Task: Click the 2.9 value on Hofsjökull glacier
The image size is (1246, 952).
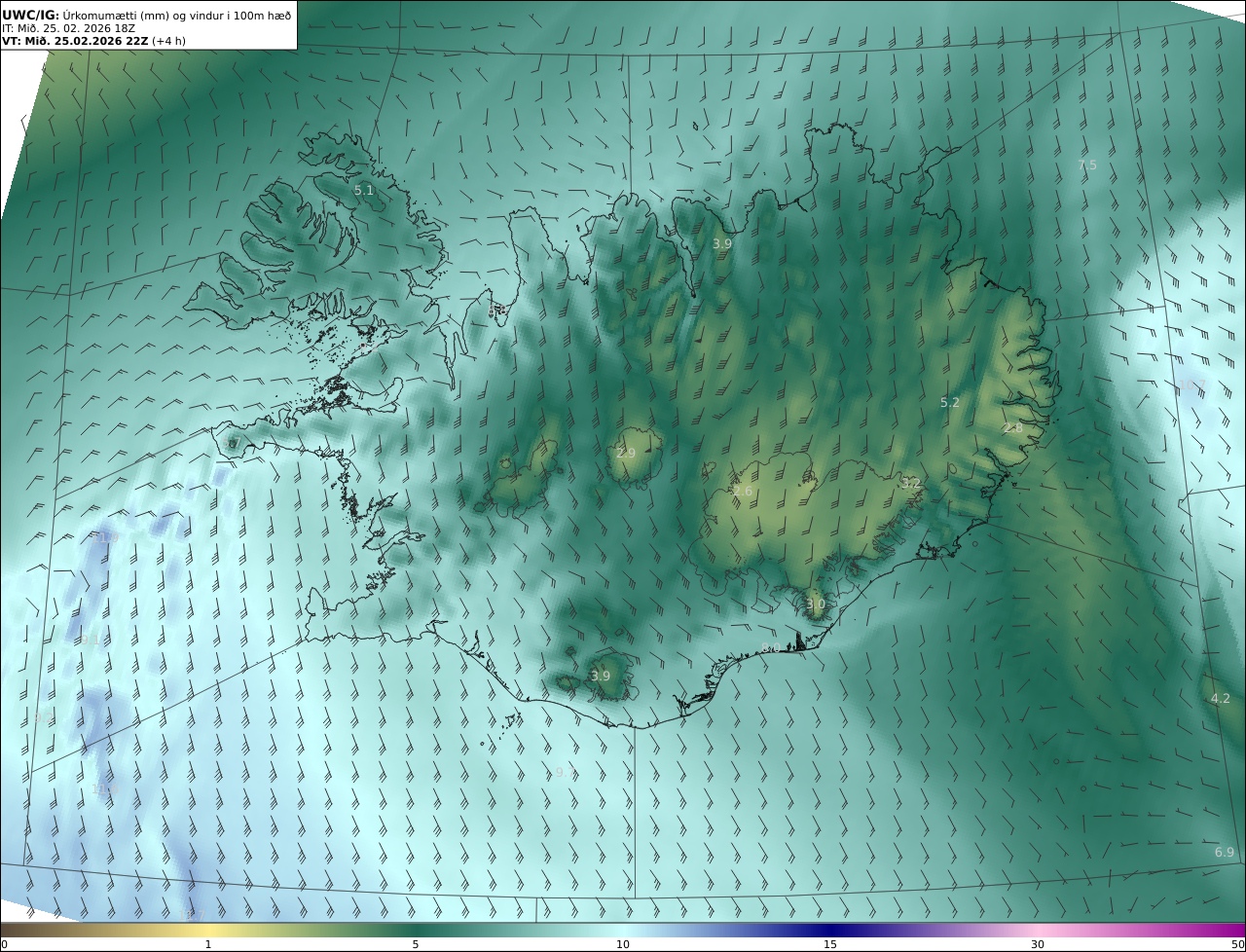Action: point(626,454)
